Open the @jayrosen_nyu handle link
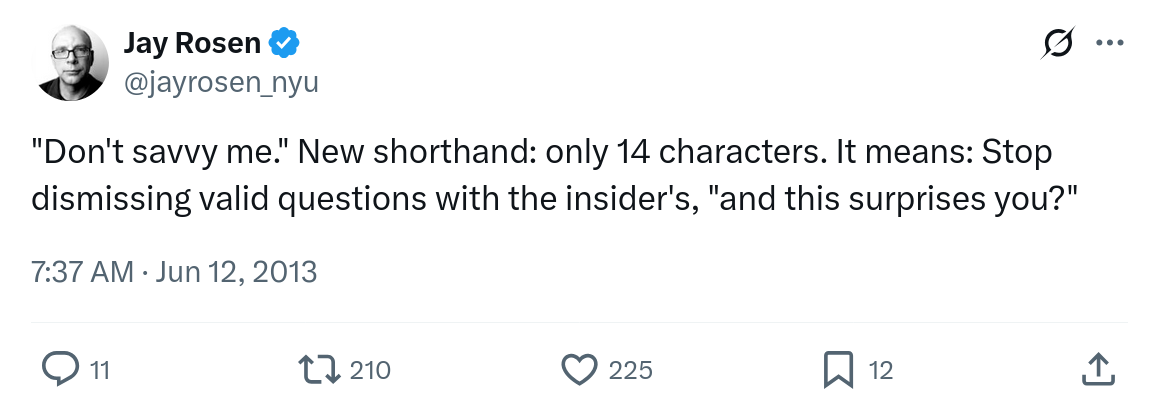 [220, 83]
